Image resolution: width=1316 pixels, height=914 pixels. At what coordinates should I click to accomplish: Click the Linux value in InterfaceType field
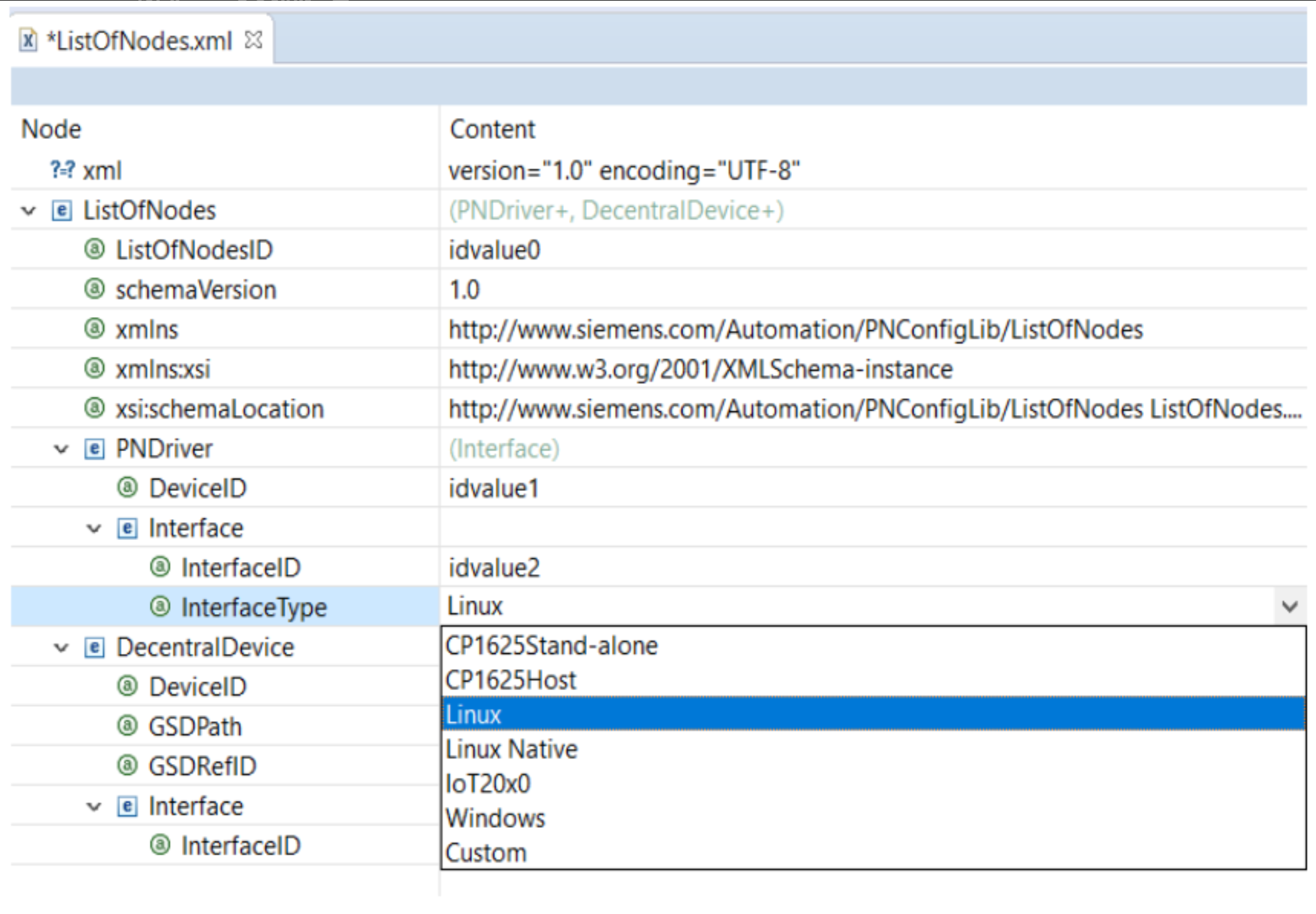point(475,606)
